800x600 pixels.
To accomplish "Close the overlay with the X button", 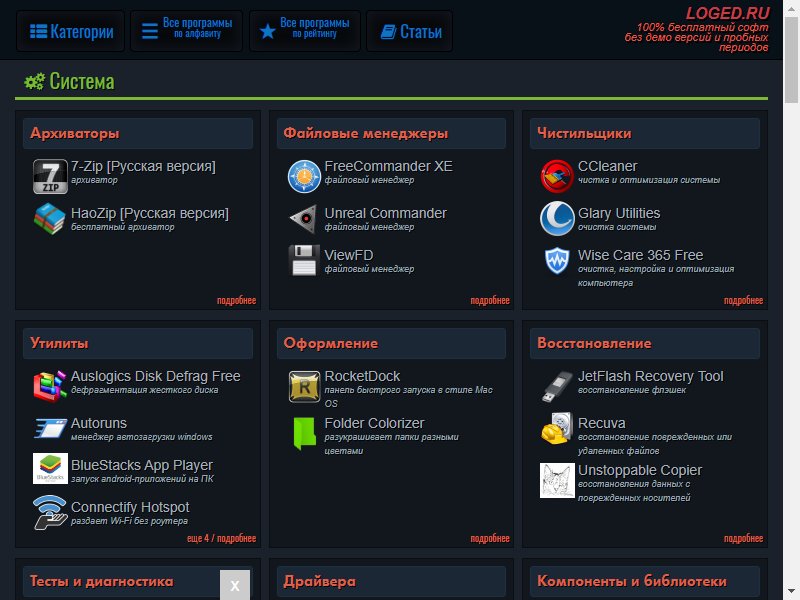I will (x=235, y=585).
